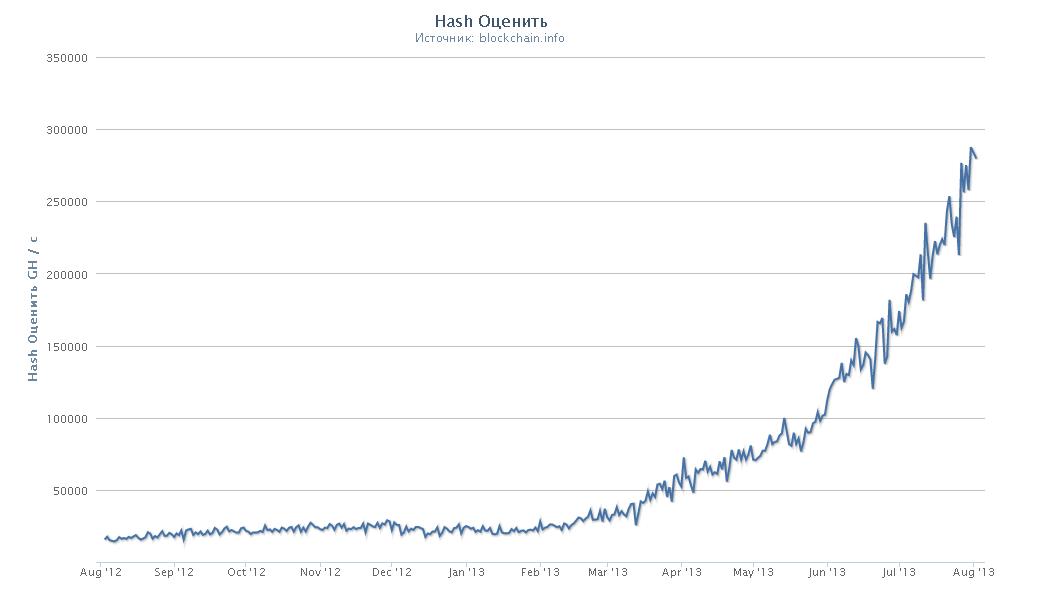
Task: Click the hash rate line's highest peak near Aug '13
Action: tap(971, 148)
